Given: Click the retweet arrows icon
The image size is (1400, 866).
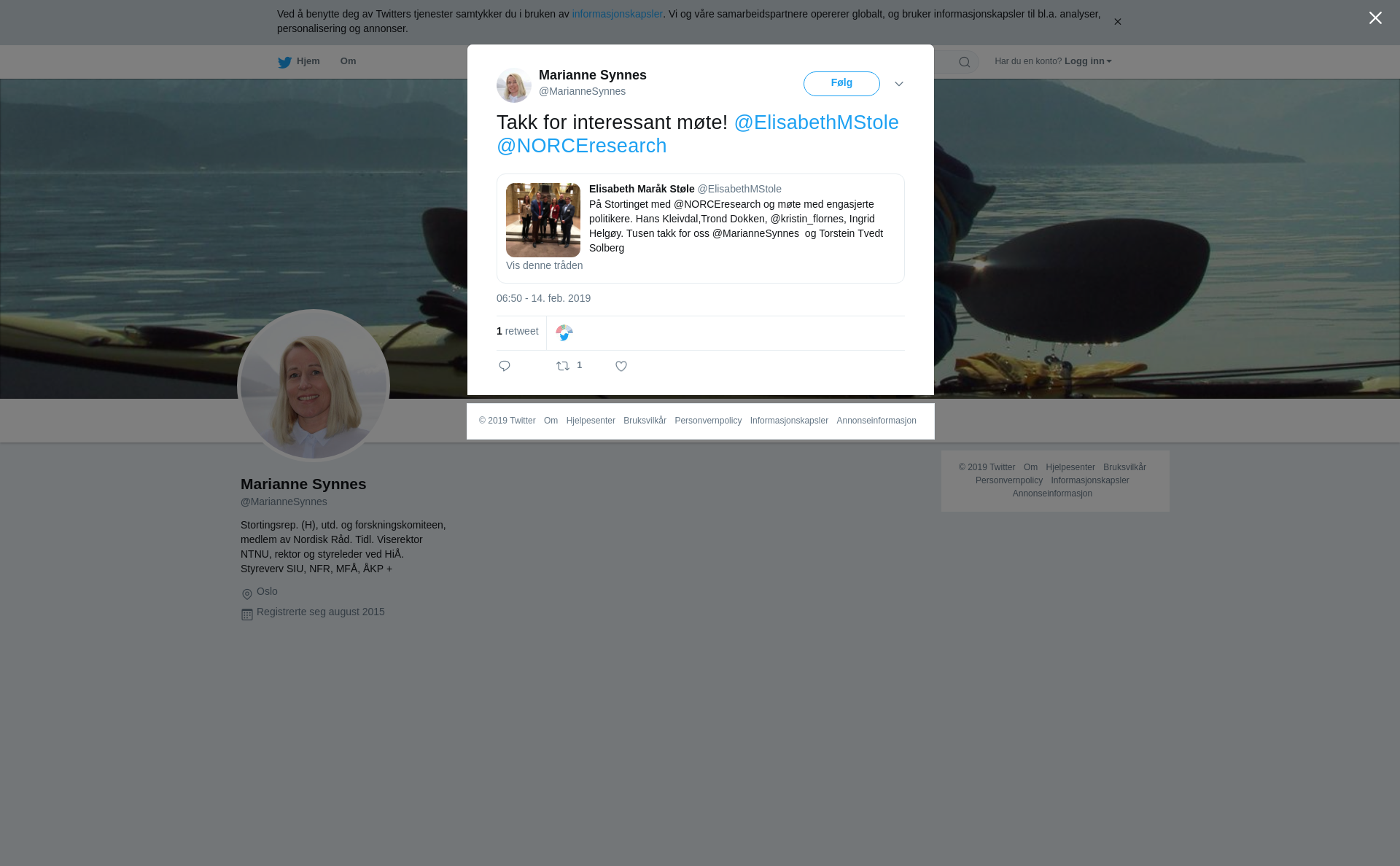Looking at the screenshot, I should pyautogui.click(x=563, y=366).
